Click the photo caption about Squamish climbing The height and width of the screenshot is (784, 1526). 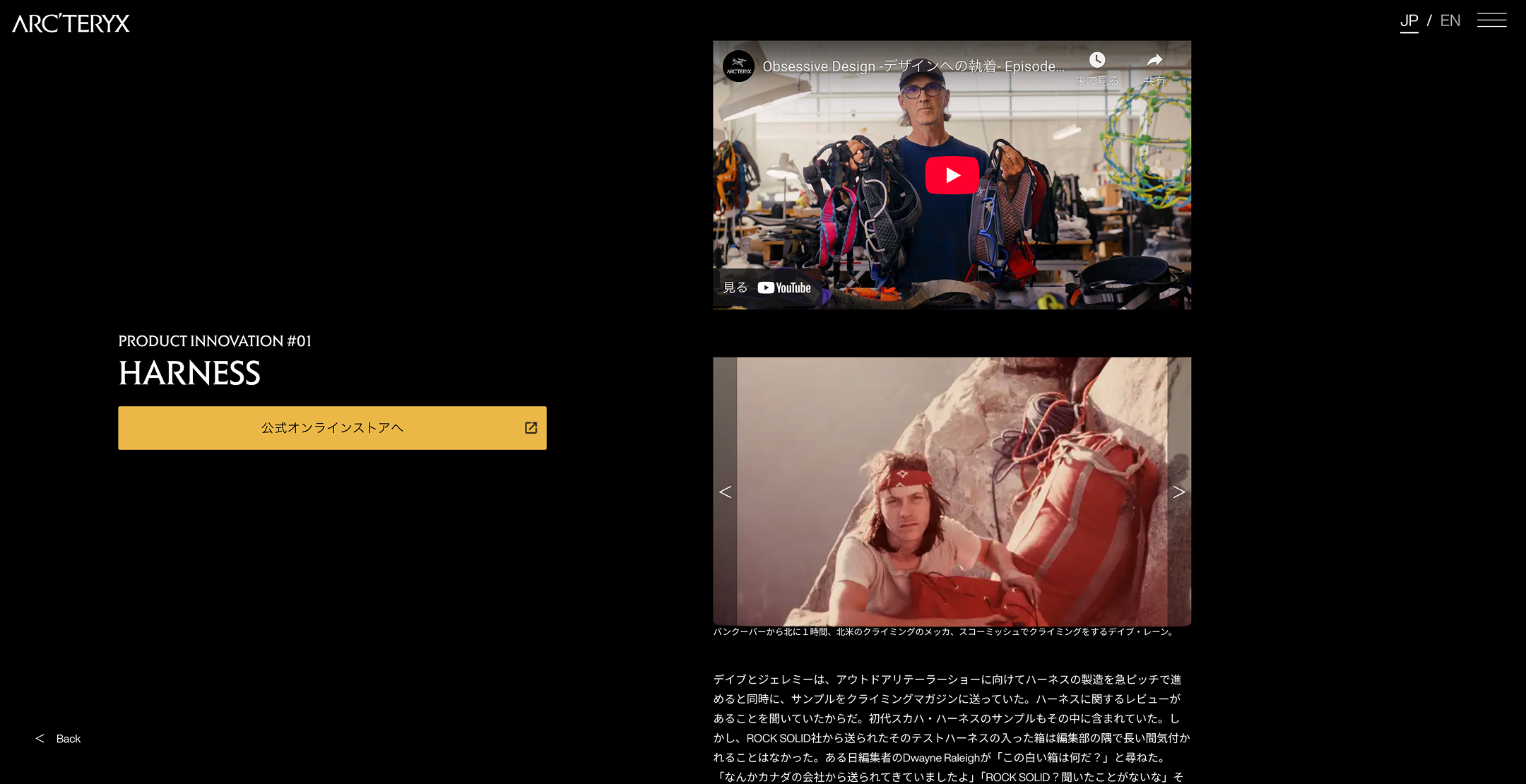click(944, 632)
